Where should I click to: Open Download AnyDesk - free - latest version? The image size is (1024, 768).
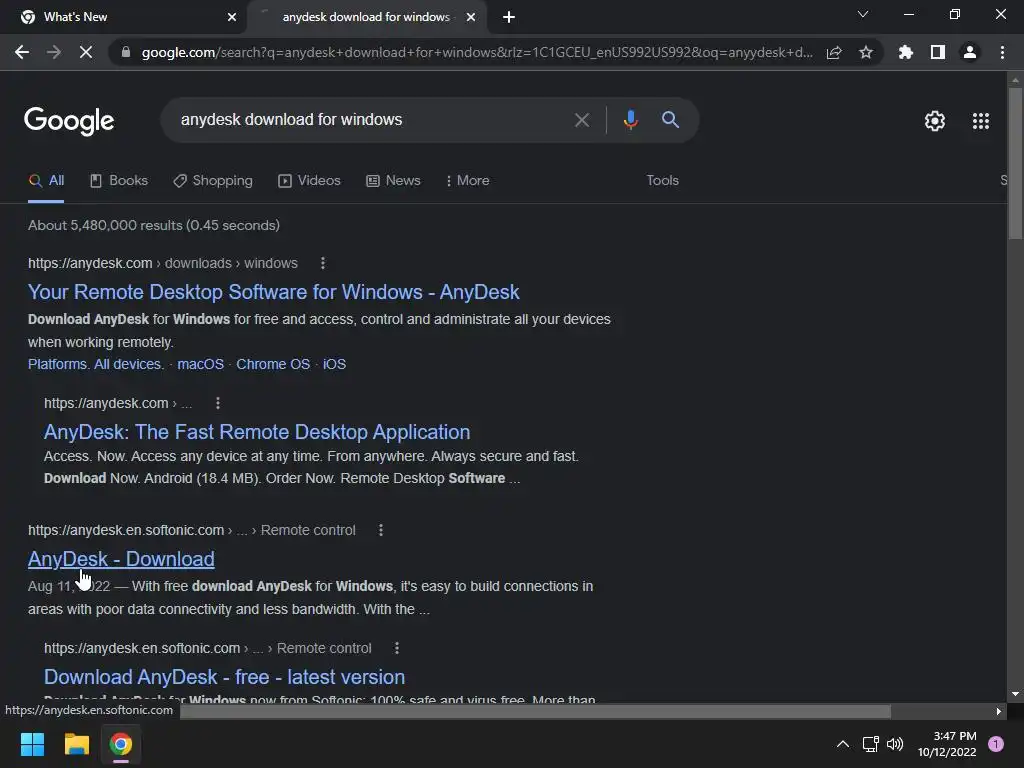(x=224, y=677)
